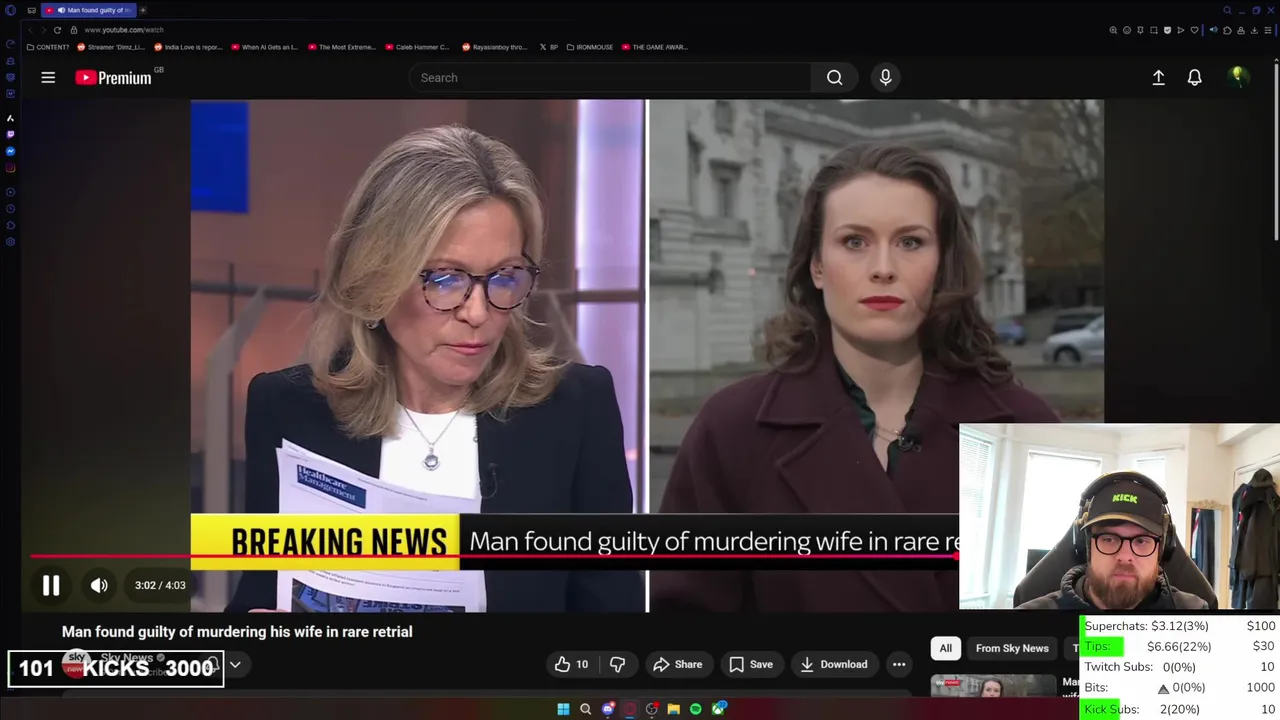Open sidebar settings gear icon

coord(10,241)
